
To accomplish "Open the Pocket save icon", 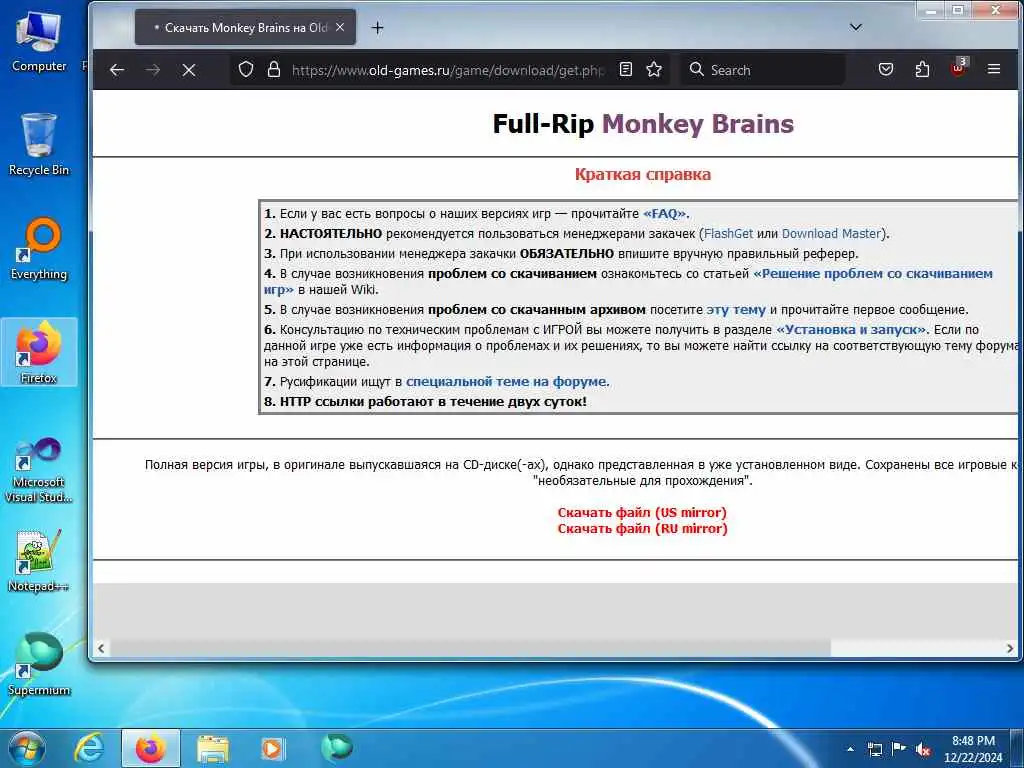I will coord(886,69).
